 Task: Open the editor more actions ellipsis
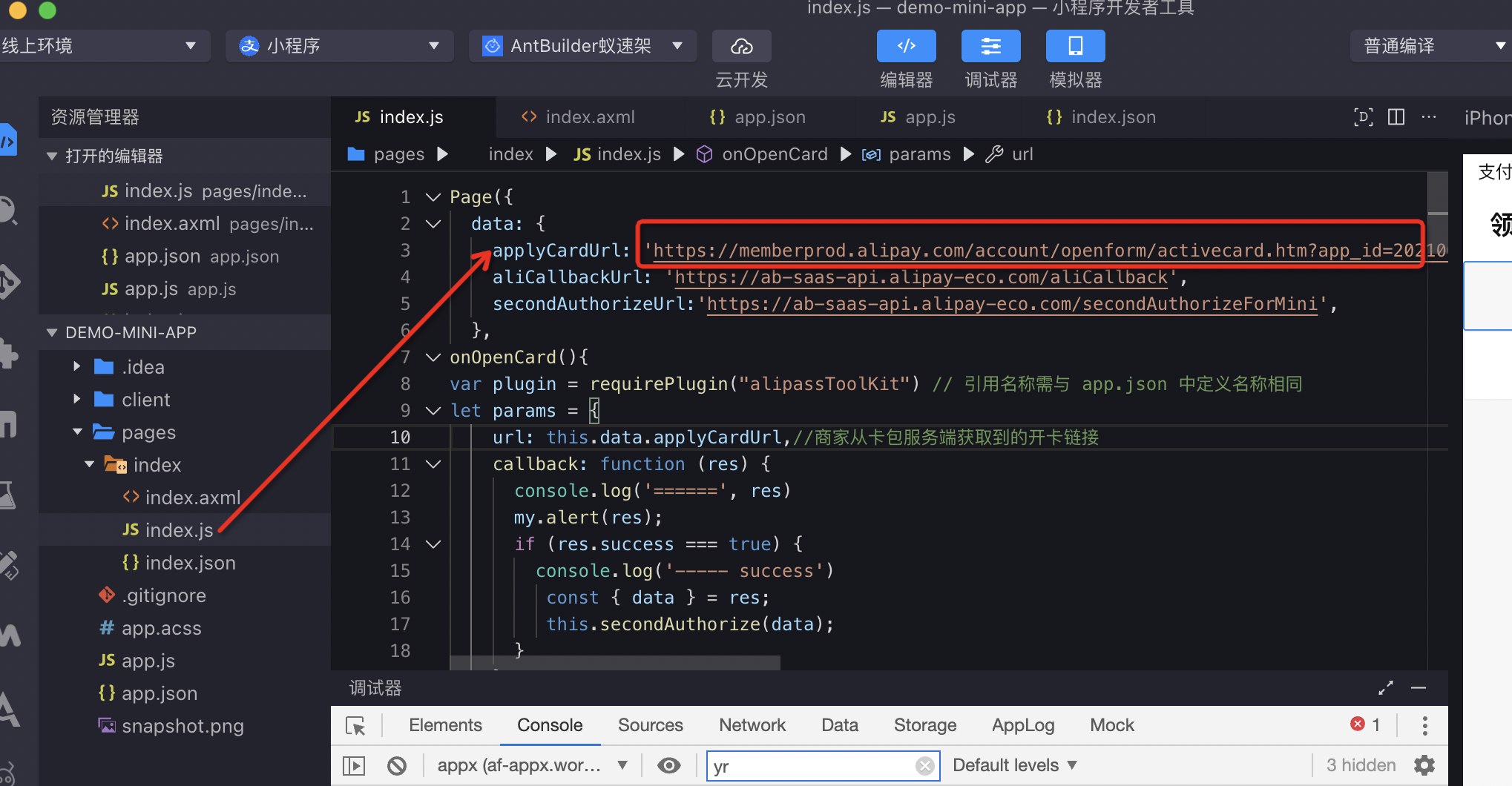[x=1428, y=117]
